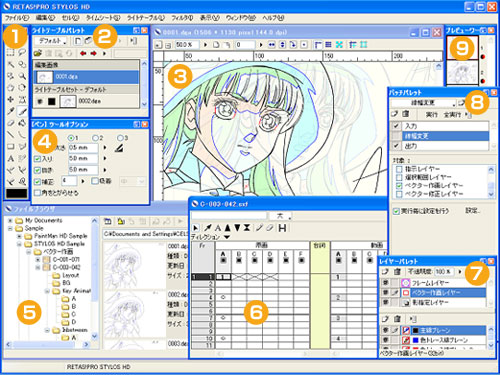This screenshot has height=375, width=500.
Task: Click the 設定.. button in batch palette
Action: click(473, 211)
